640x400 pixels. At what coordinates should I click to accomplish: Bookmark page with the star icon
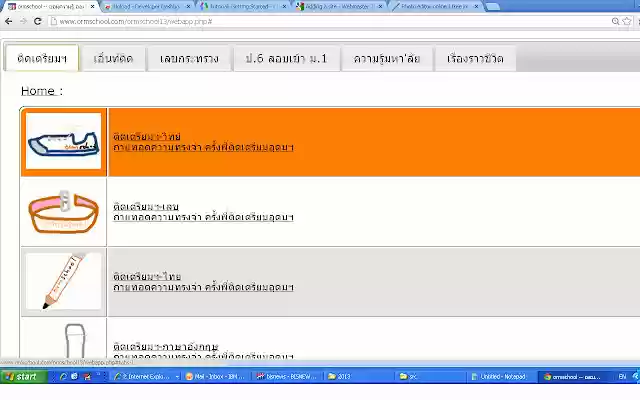click(627, 21)
